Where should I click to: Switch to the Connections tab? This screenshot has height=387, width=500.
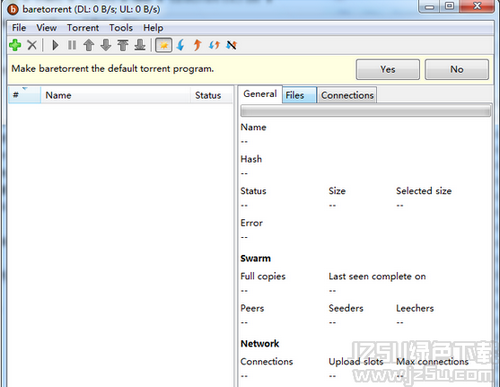347,95
